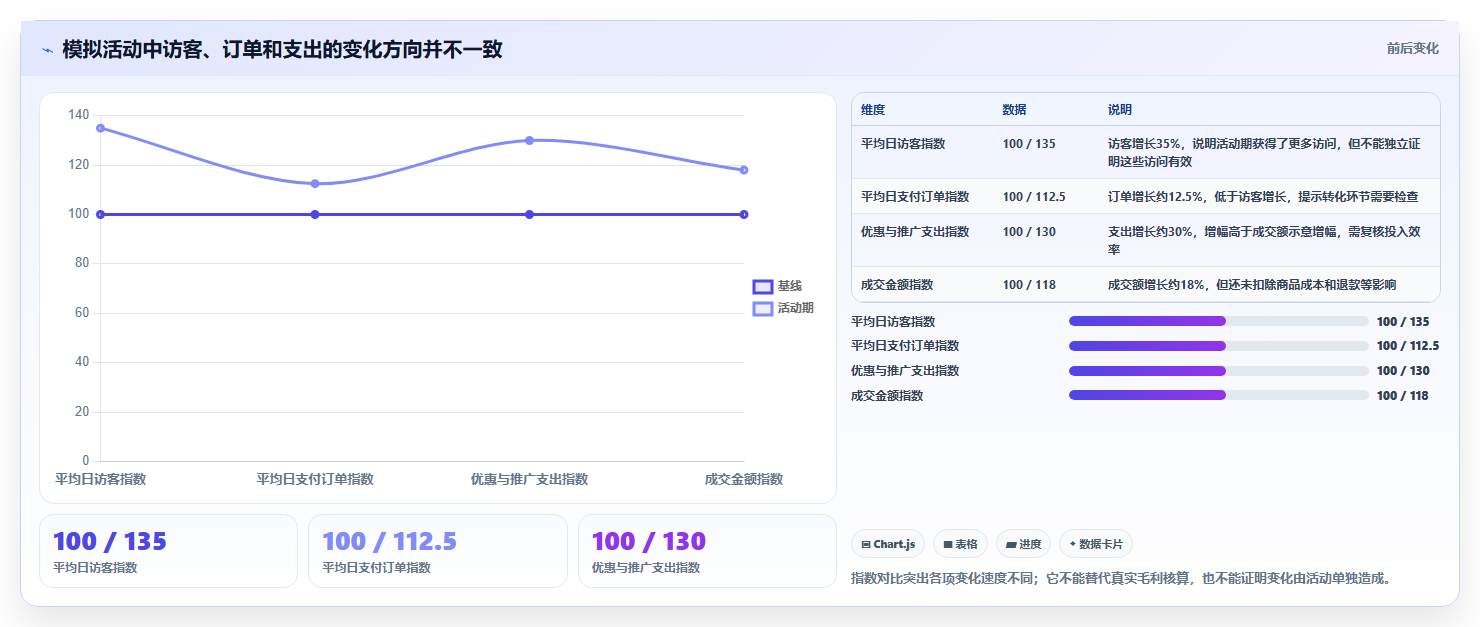The width and height of the screenshot is (1480, 627).
Task: Select the Chart.js chip
Action: (888, 544)
